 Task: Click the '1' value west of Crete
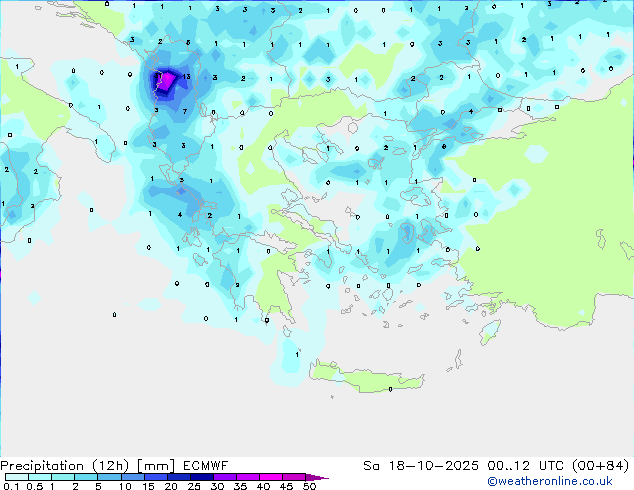(297, 355)
